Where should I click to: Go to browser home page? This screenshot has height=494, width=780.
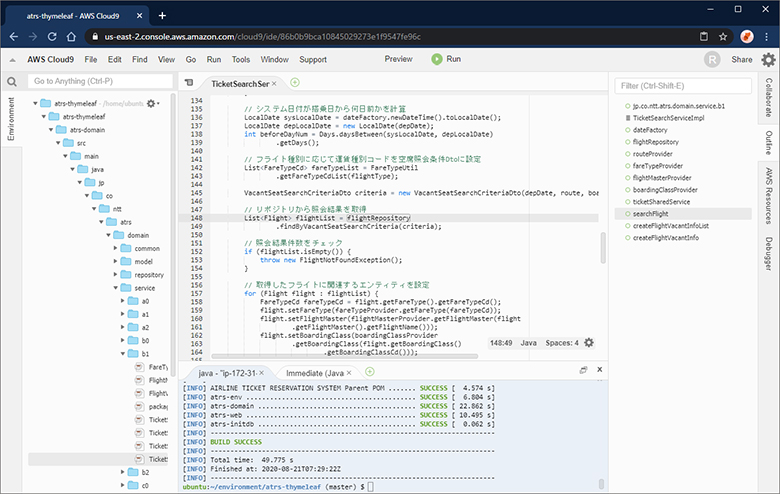(x=71, y=37)
